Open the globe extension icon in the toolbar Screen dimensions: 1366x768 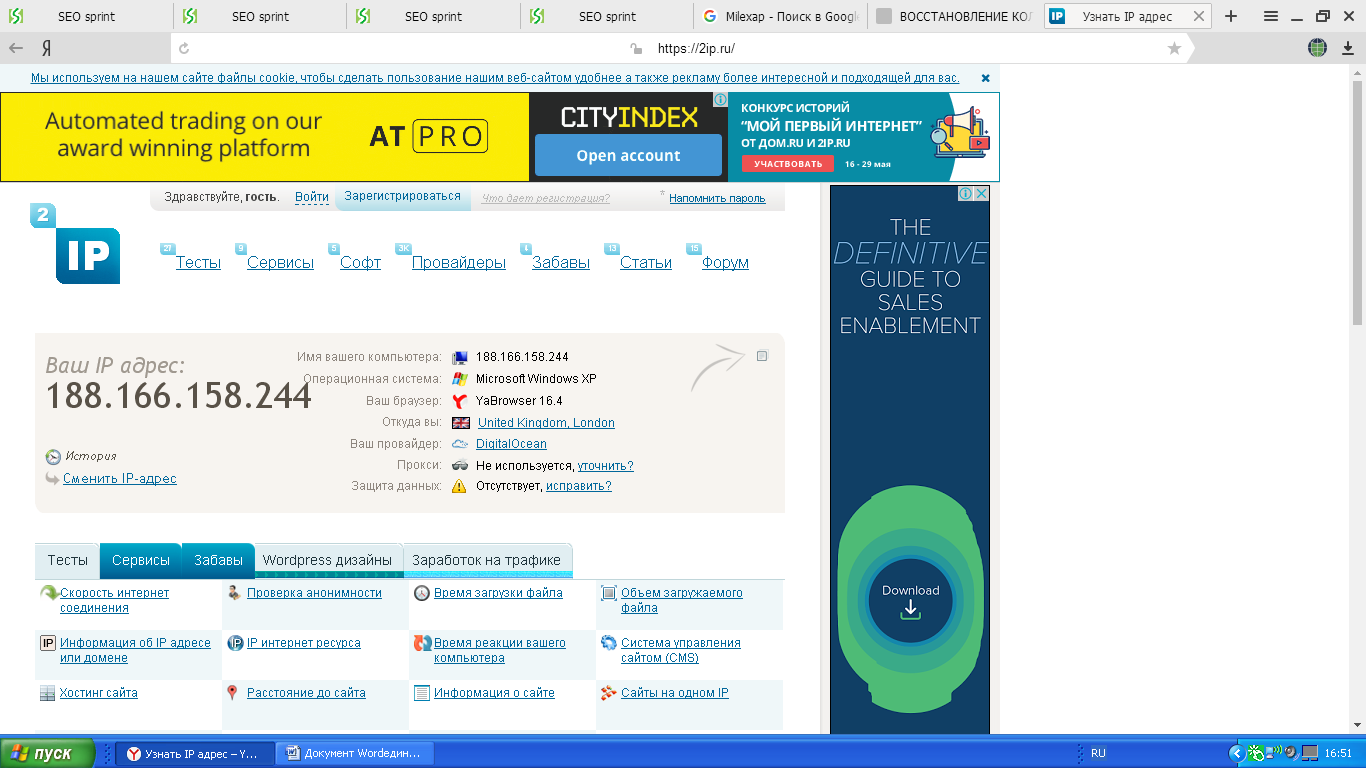[1318, 48]
